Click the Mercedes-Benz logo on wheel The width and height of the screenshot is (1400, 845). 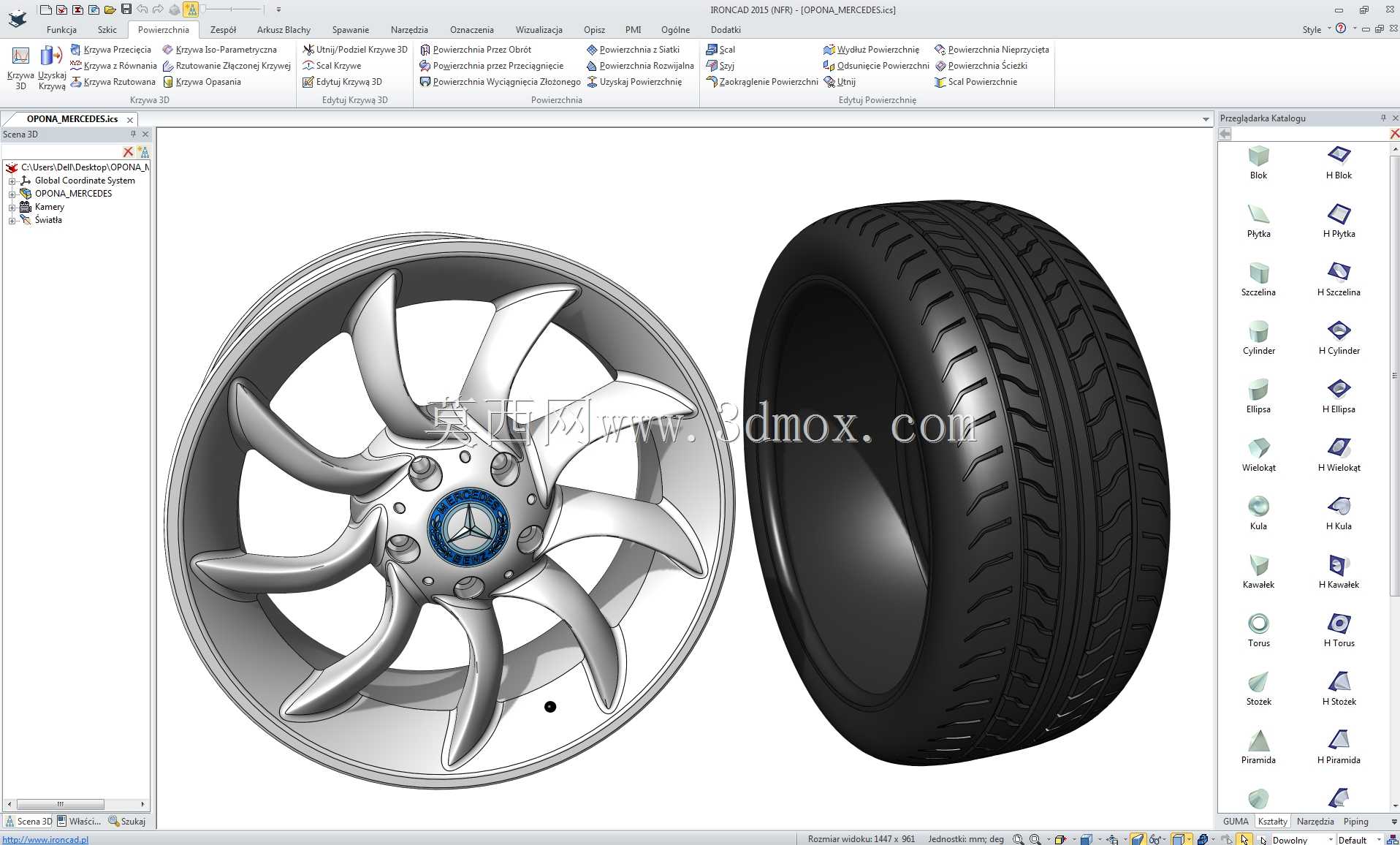pyautogui.click(x=468, y=527)
